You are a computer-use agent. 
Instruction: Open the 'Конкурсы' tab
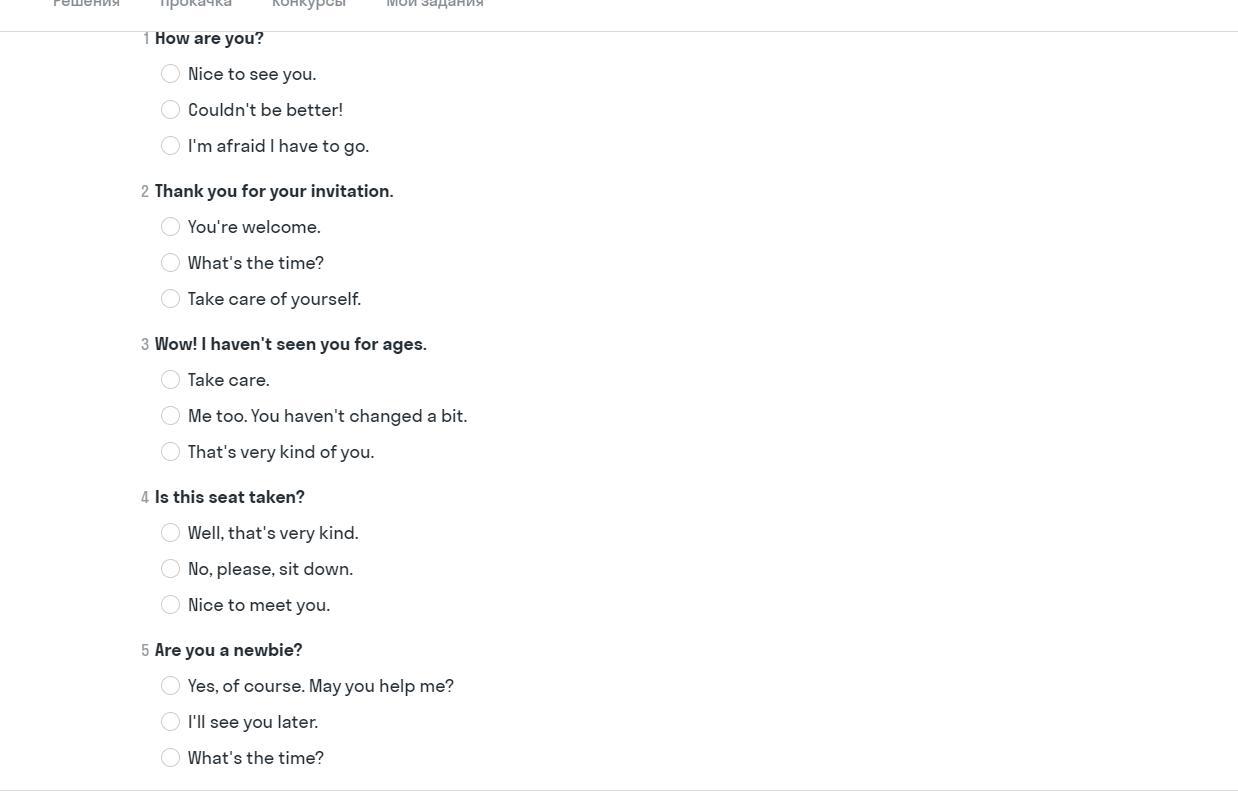click(x=309, y=4)
